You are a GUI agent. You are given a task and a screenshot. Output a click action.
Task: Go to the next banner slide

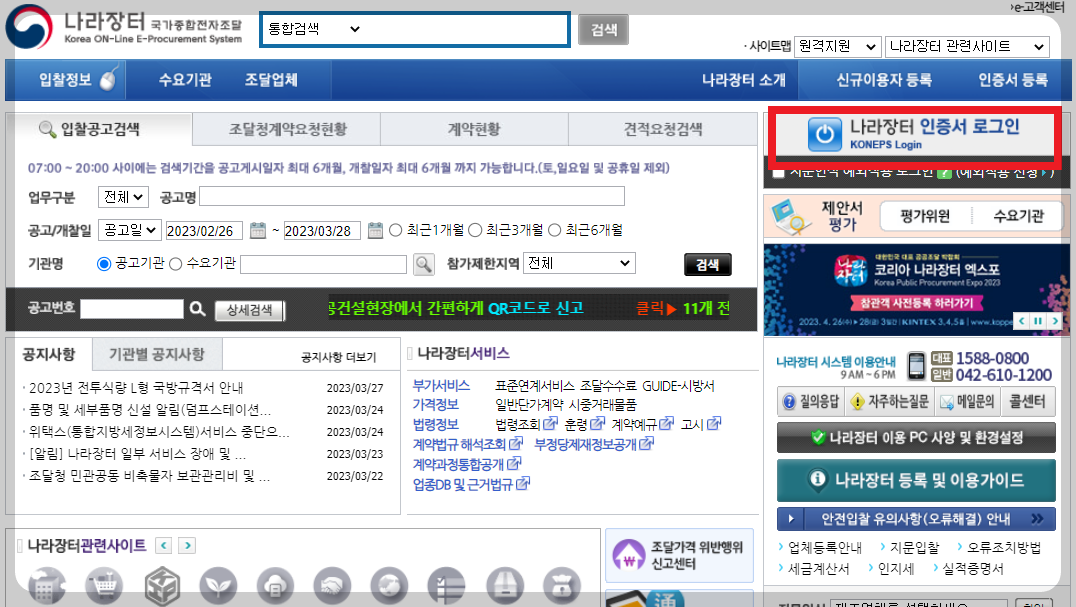click(x=1055, y=320)
